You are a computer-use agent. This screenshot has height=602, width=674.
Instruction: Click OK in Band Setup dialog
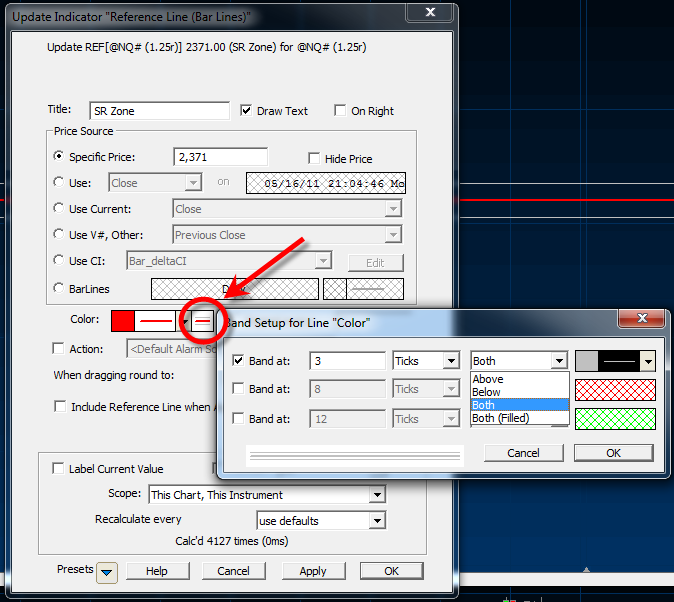(613, 453)
